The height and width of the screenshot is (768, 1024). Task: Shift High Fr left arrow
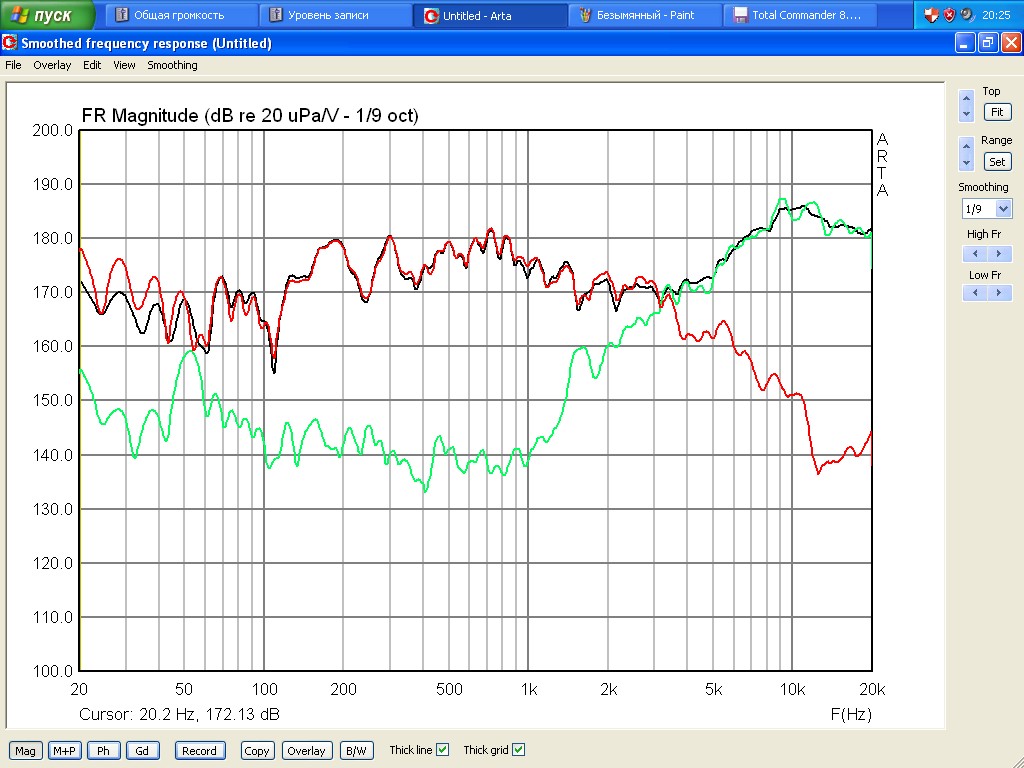click(x=975, y=253)
